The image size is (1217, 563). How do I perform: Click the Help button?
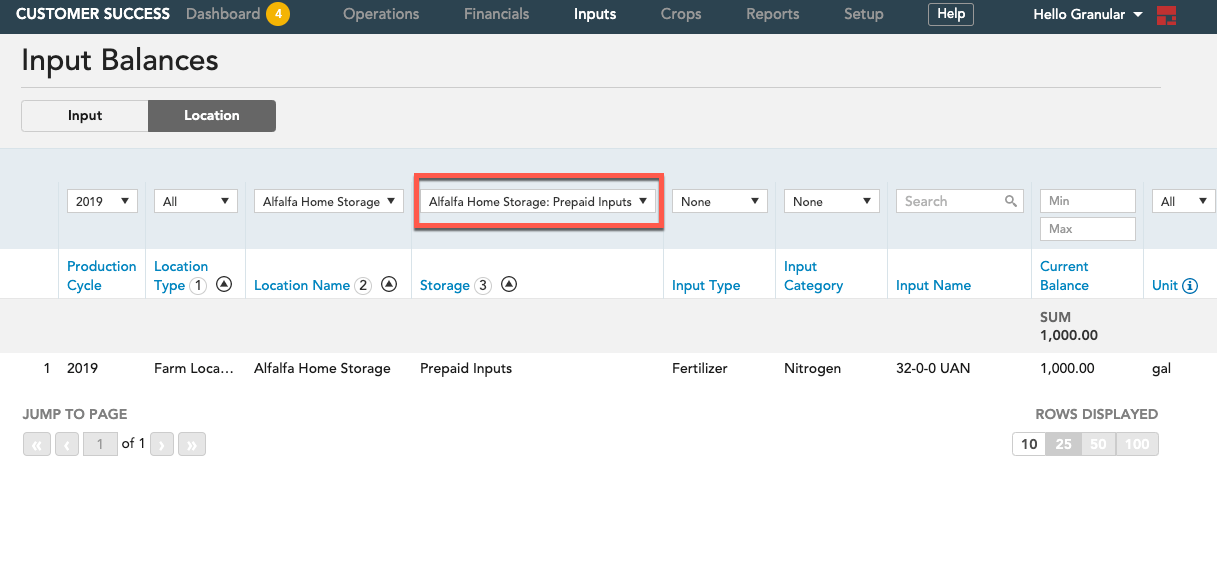(x=951, y=14)
